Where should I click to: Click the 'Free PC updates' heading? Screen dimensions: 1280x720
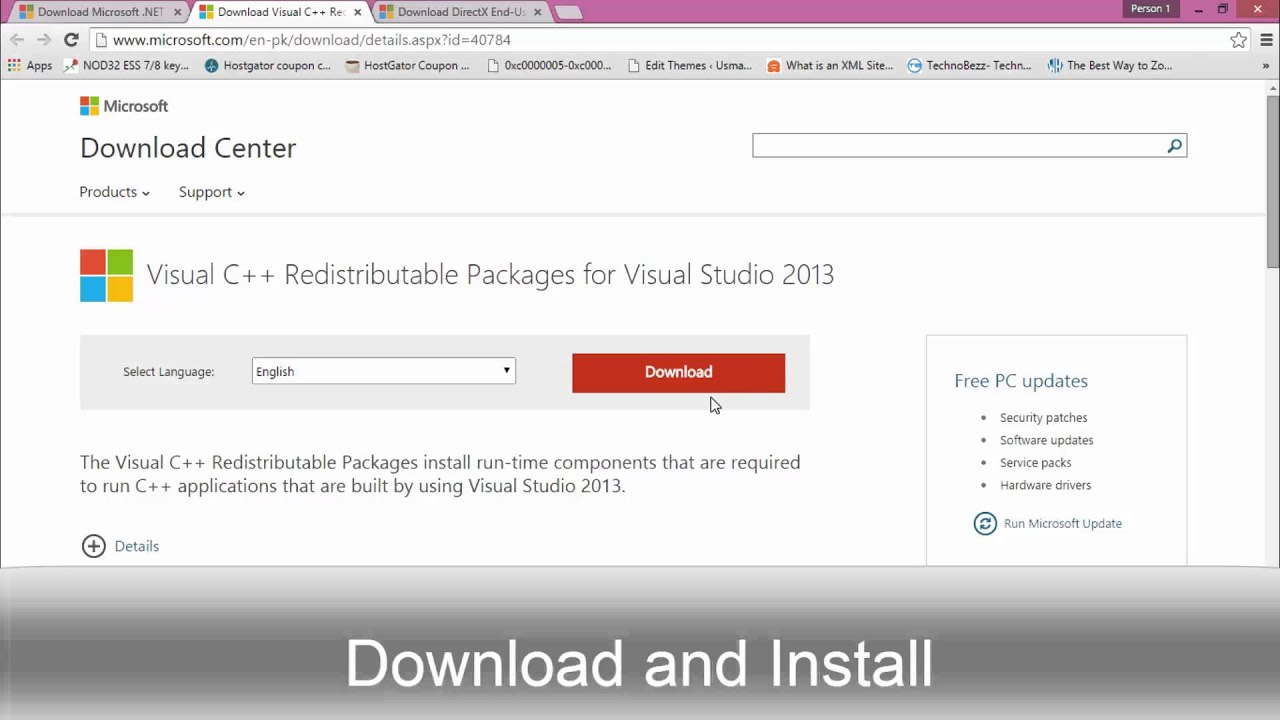point(1021,381)
